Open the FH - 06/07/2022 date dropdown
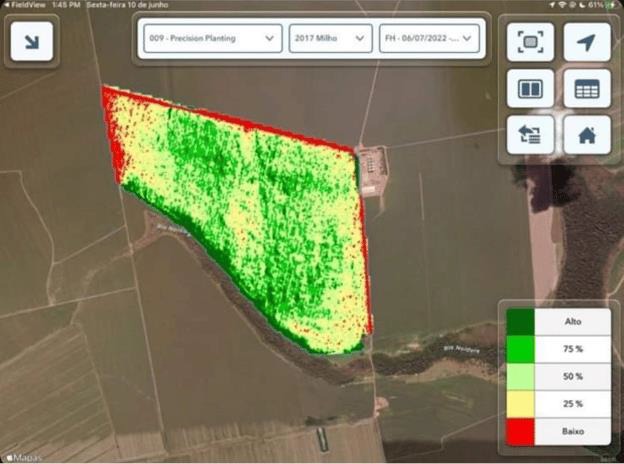Viewport: 624px width, 464px height. coord(428,39)
